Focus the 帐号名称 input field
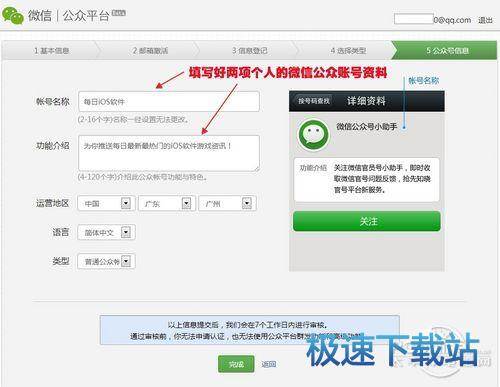 click(169, 101)
